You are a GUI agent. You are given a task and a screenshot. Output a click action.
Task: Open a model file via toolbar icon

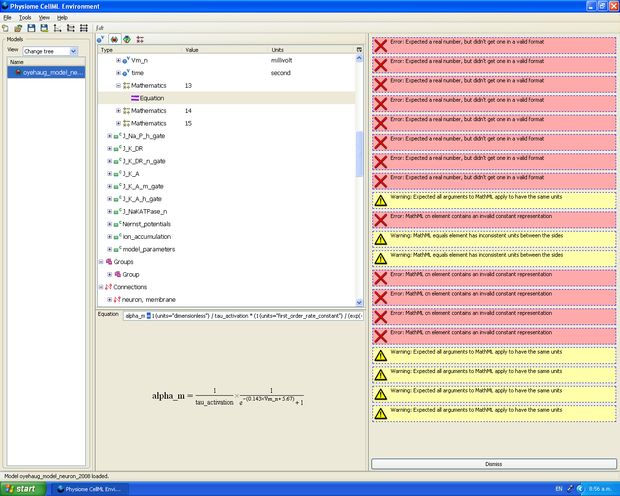18,28
